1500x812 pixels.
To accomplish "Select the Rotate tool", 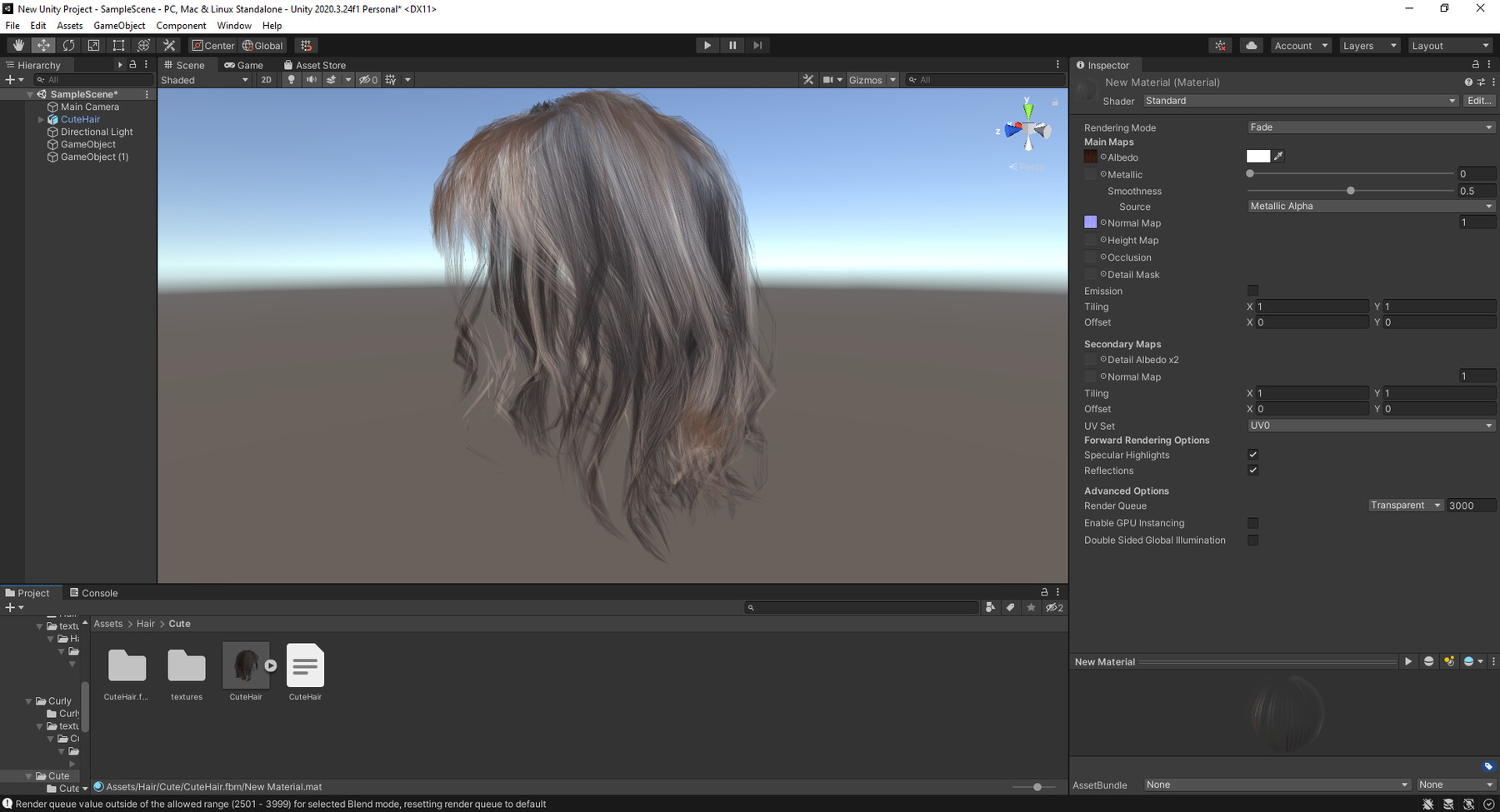I will (x=68, y=46).
